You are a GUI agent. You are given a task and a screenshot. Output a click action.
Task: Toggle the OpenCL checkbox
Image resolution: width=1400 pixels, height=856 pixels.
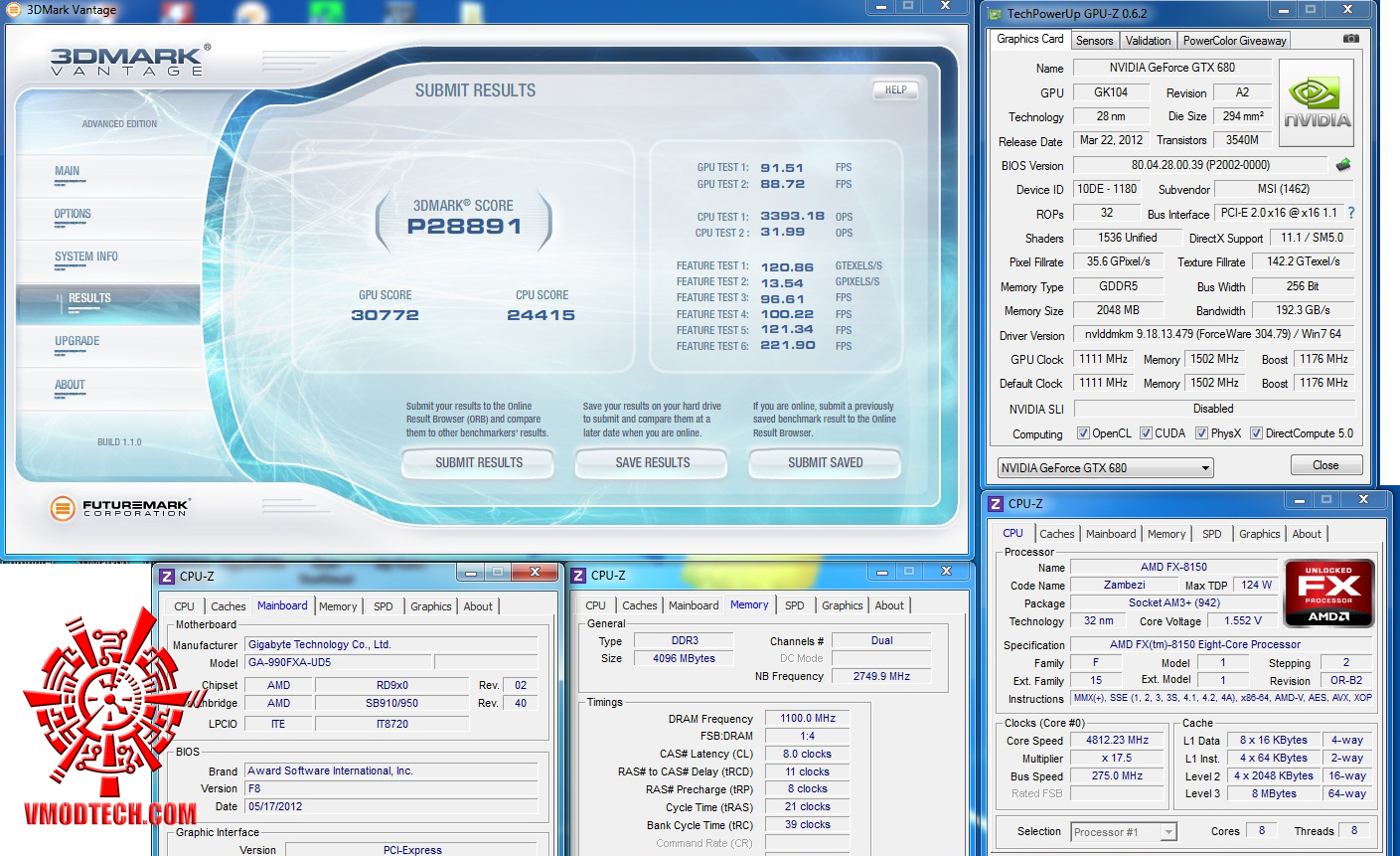click(1084, 433)
